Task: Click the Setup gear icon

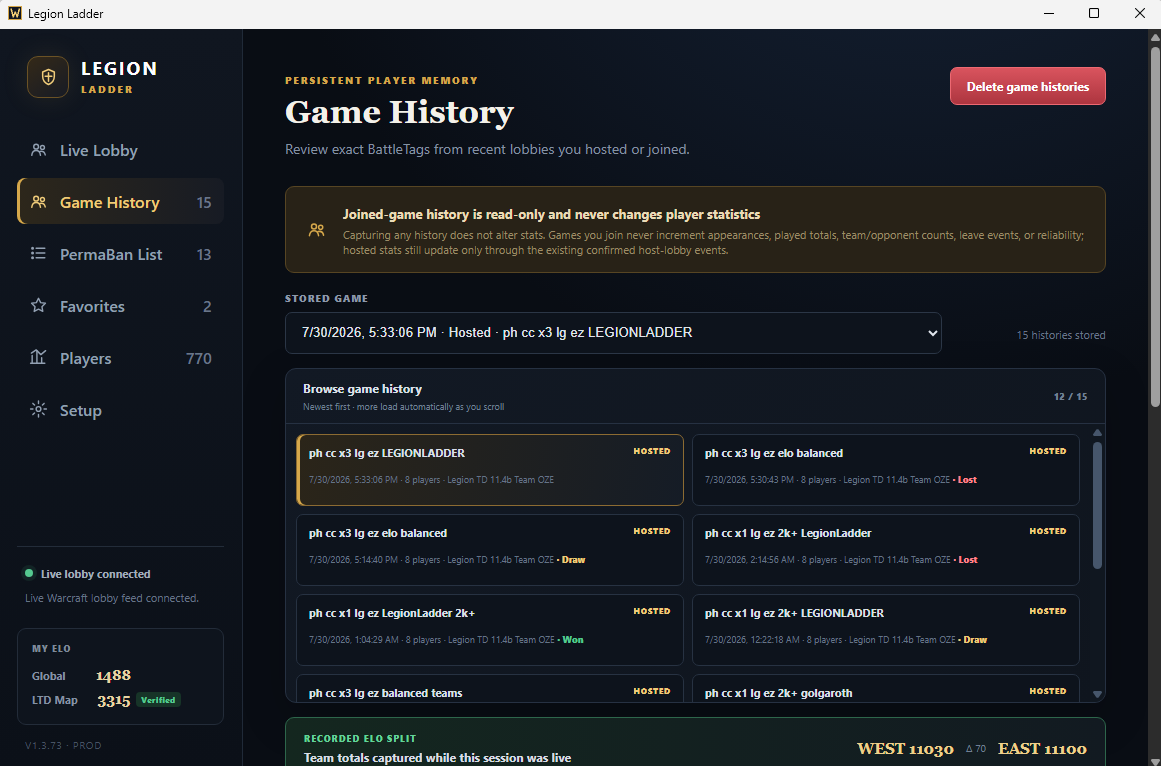Action: point(39,410)
